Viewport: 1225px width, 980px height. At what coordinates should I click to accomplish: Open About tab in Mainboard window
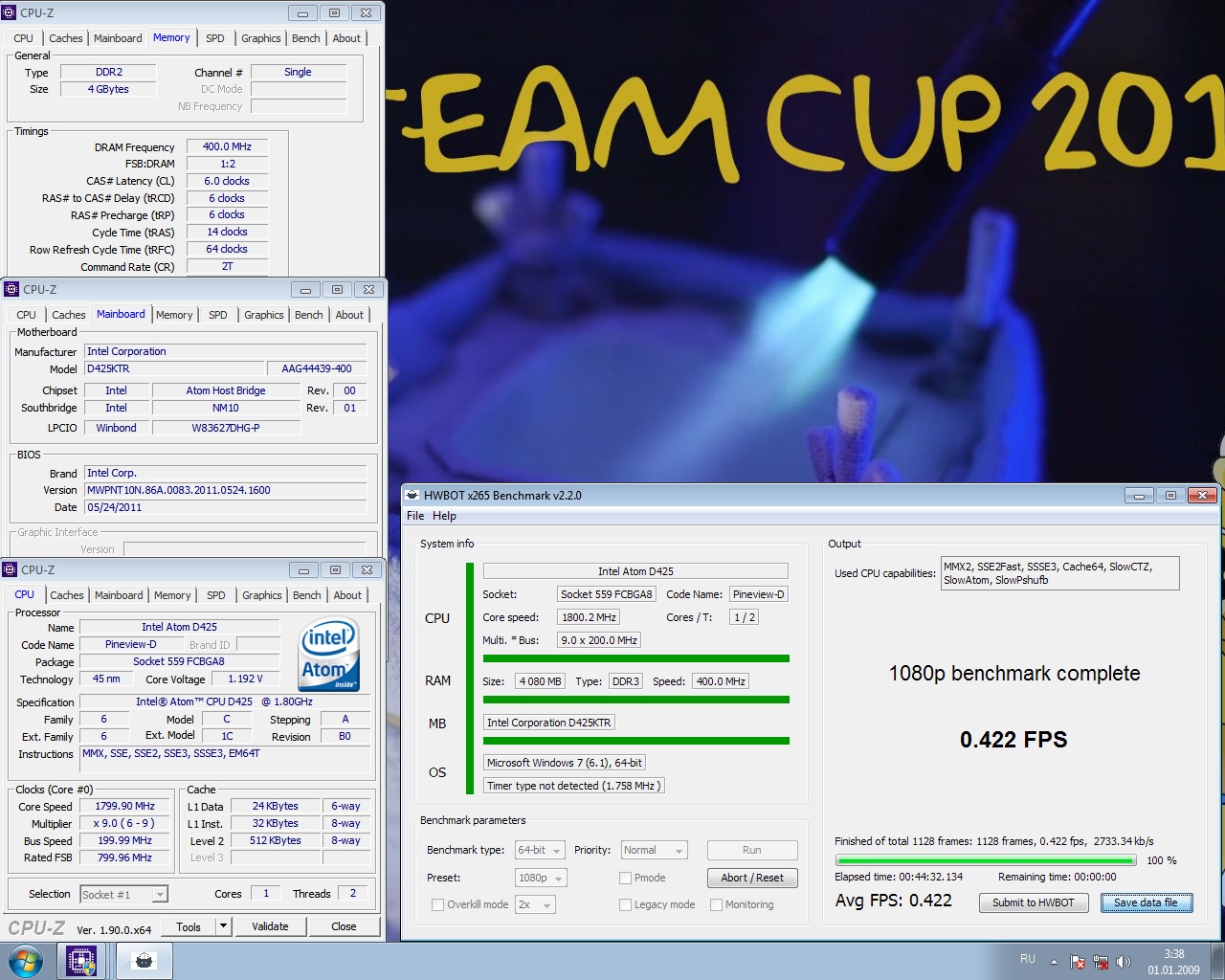tap(349, 315)
